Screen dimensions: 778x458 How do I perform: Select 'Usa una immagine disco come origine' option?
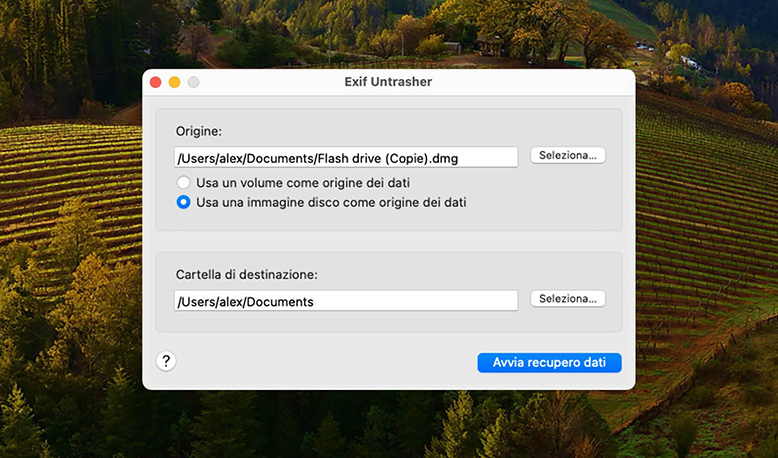tap(184, 202)
